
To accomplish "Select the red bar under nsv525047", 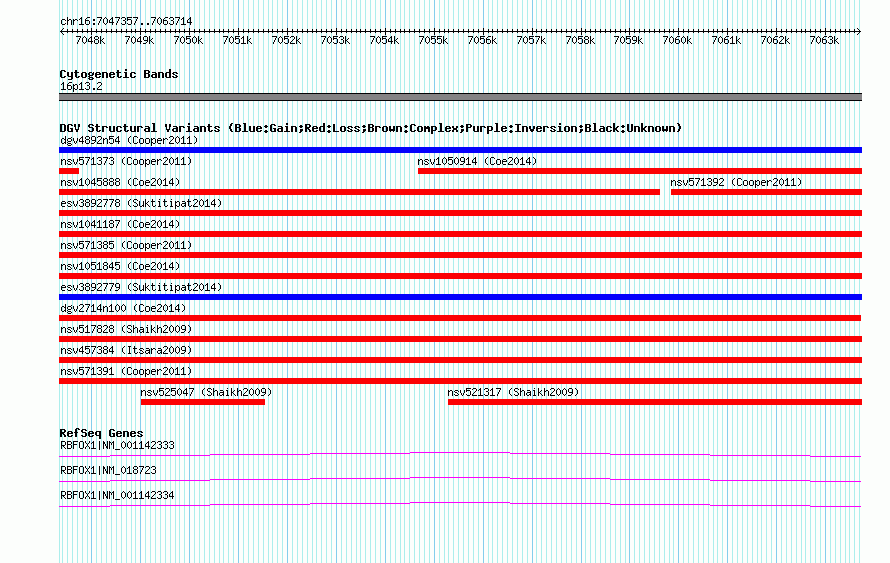I will (203, 402).
